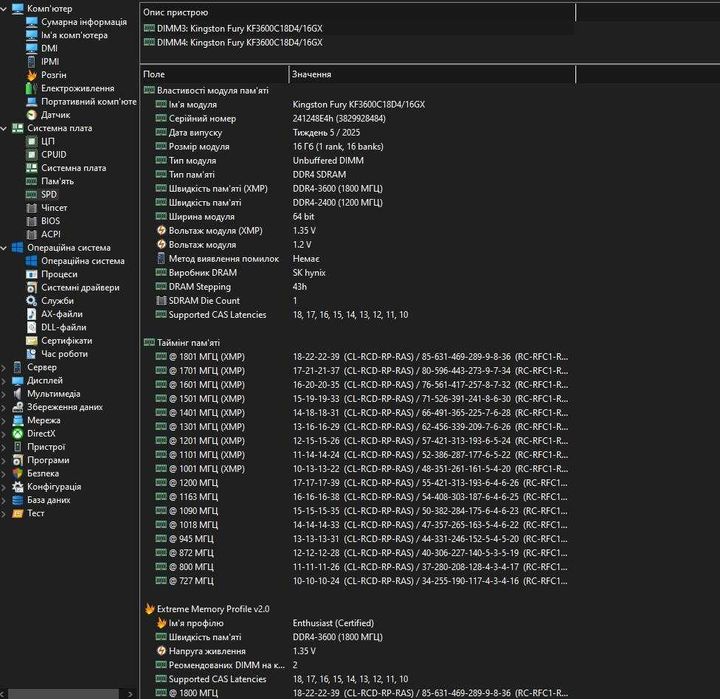
Task: Click the Конфігурація gear icon
Action: point(17,487)
